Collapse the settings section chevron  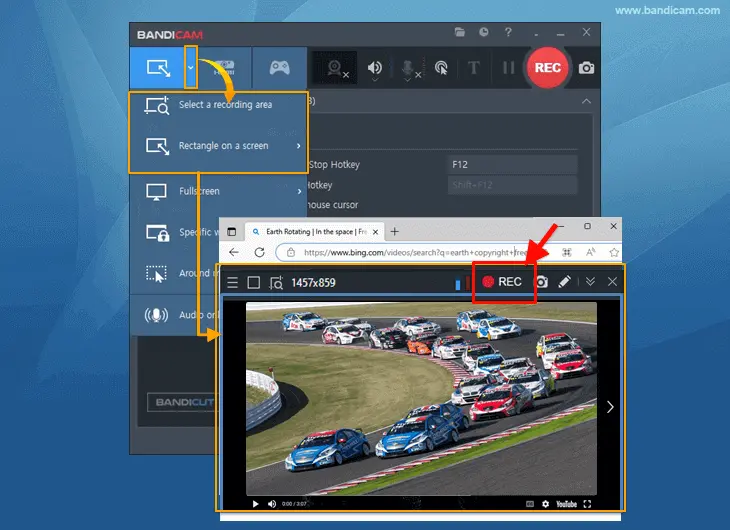point(586,102)
